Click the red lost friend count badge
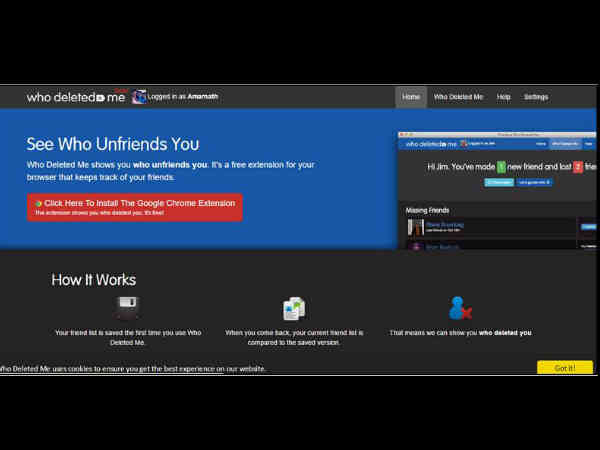Viewport: 600px width, 450px height. click(x=578, y=167)
